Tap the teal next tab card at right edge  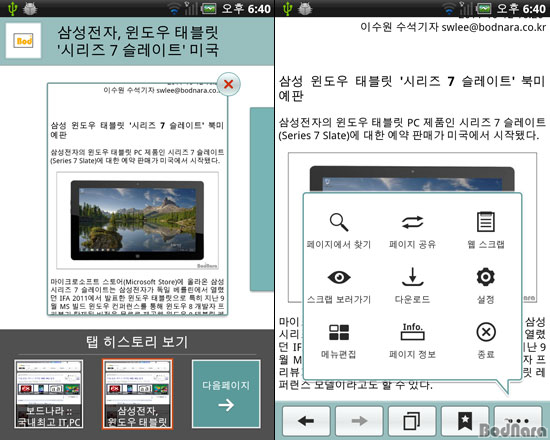(x=262, y=199)
